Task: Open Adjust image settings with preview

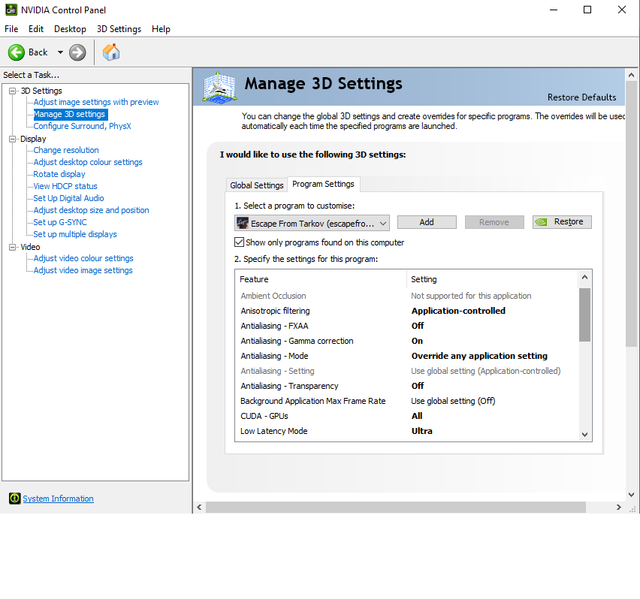Action: (96, 102)
